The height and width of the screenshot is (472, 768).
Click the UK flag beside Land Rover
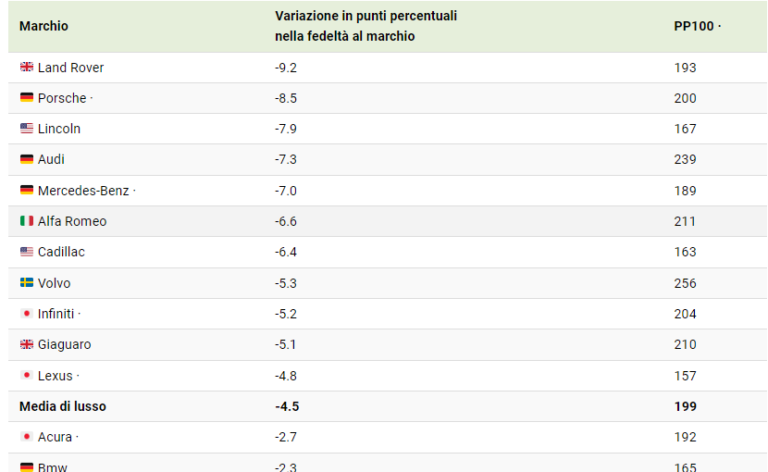coord(26,67)
